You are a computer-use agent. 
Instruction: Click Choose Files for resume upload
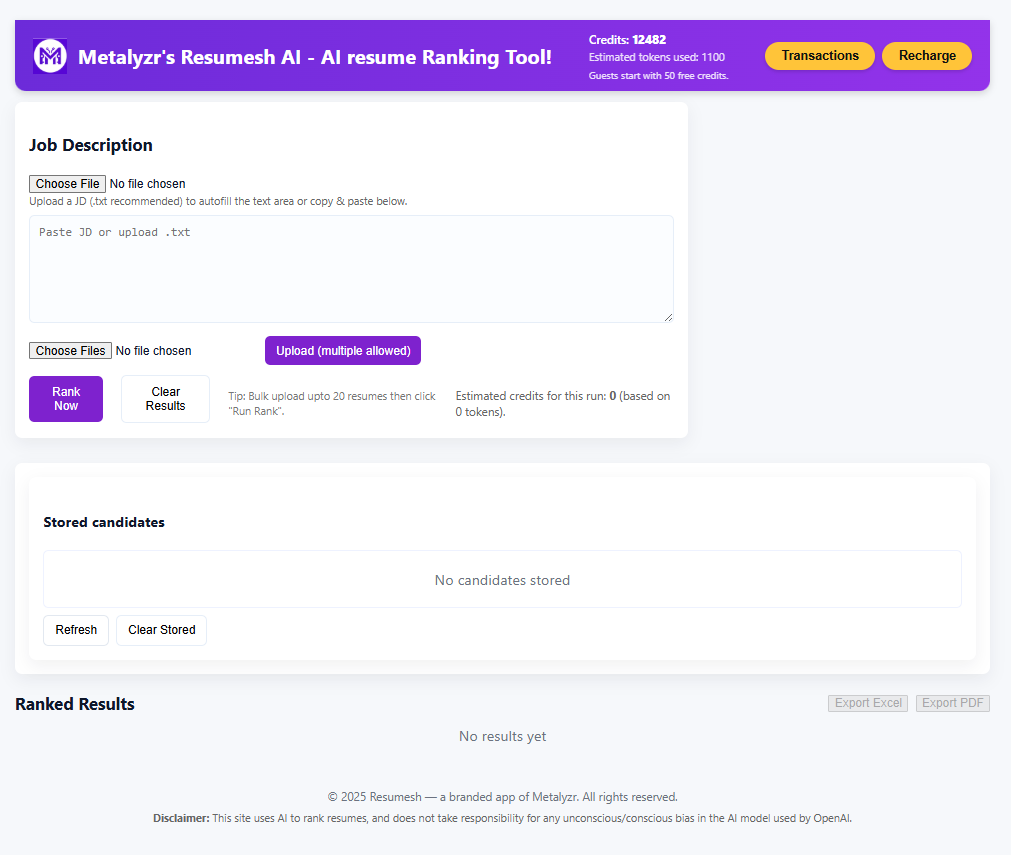[71, 351]
